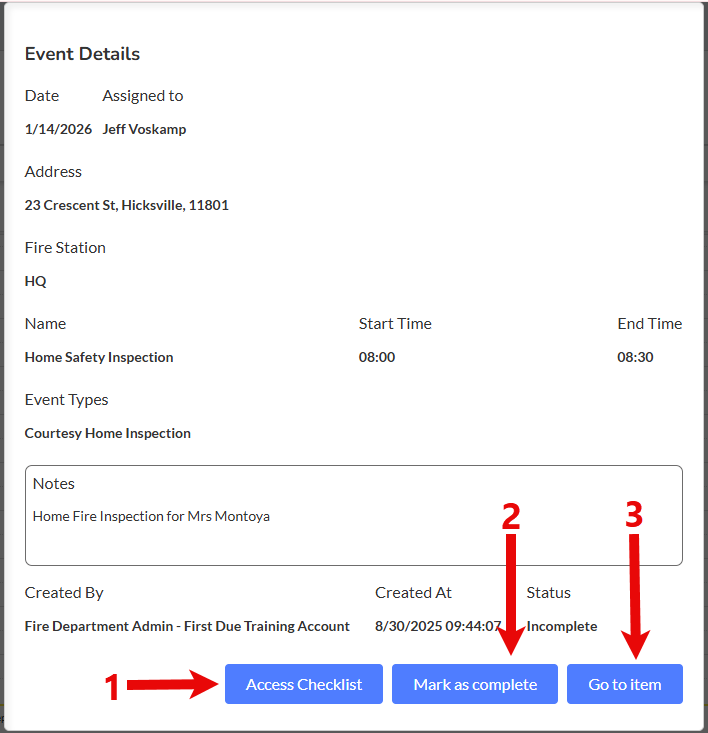Click the Assigned to label

click(x=143, y=96)
